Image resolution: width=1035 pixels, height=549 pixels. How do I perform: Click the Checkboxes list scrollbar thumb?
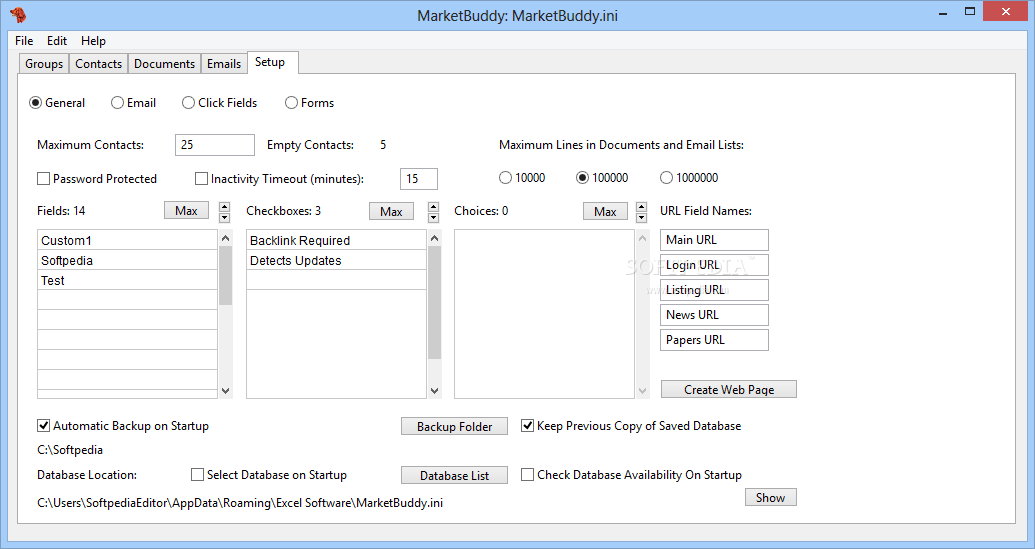(434, 303)
